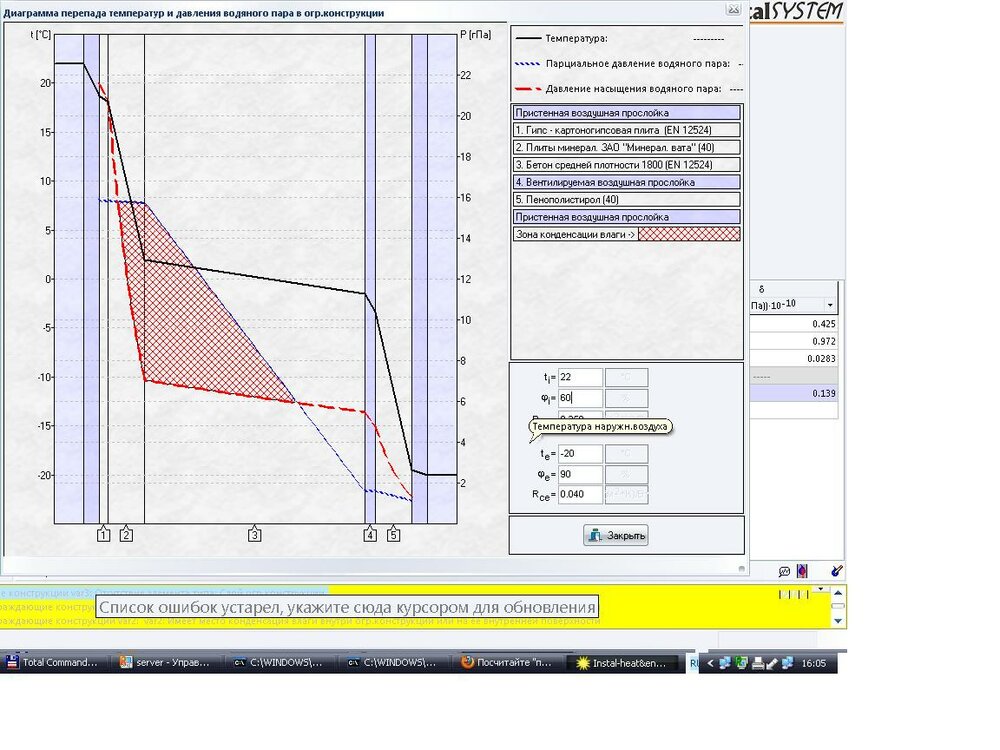Select the 0.425 table cell
This screenshot has width=1000, height=750.
794,324
